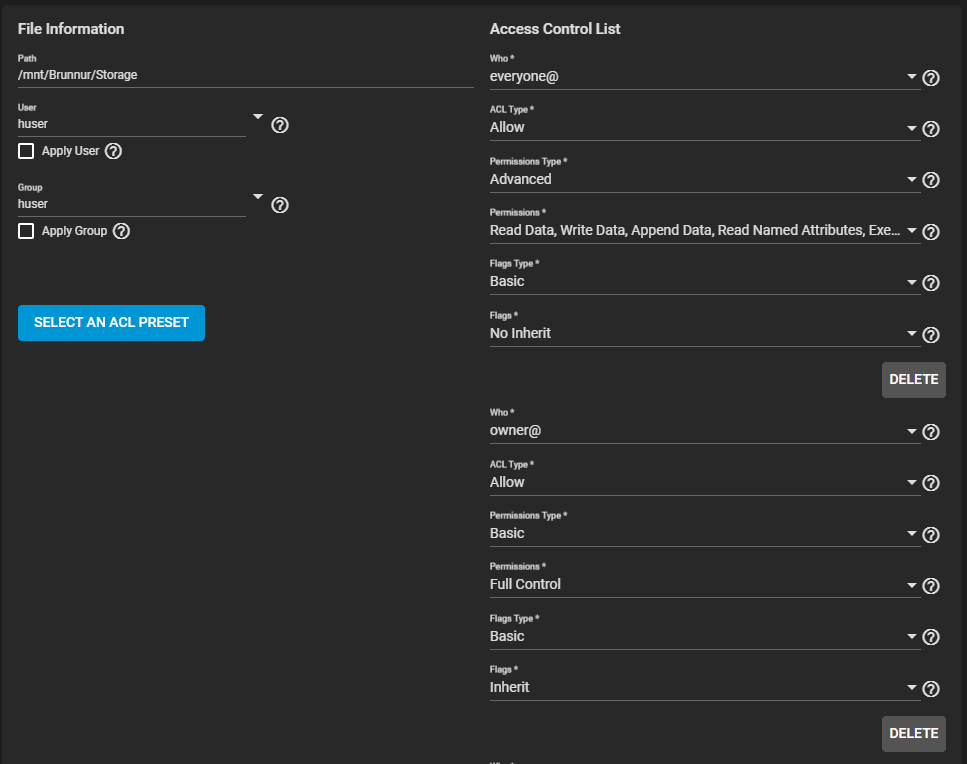Open help for No Inherit flags

click(x=931, y=335)
